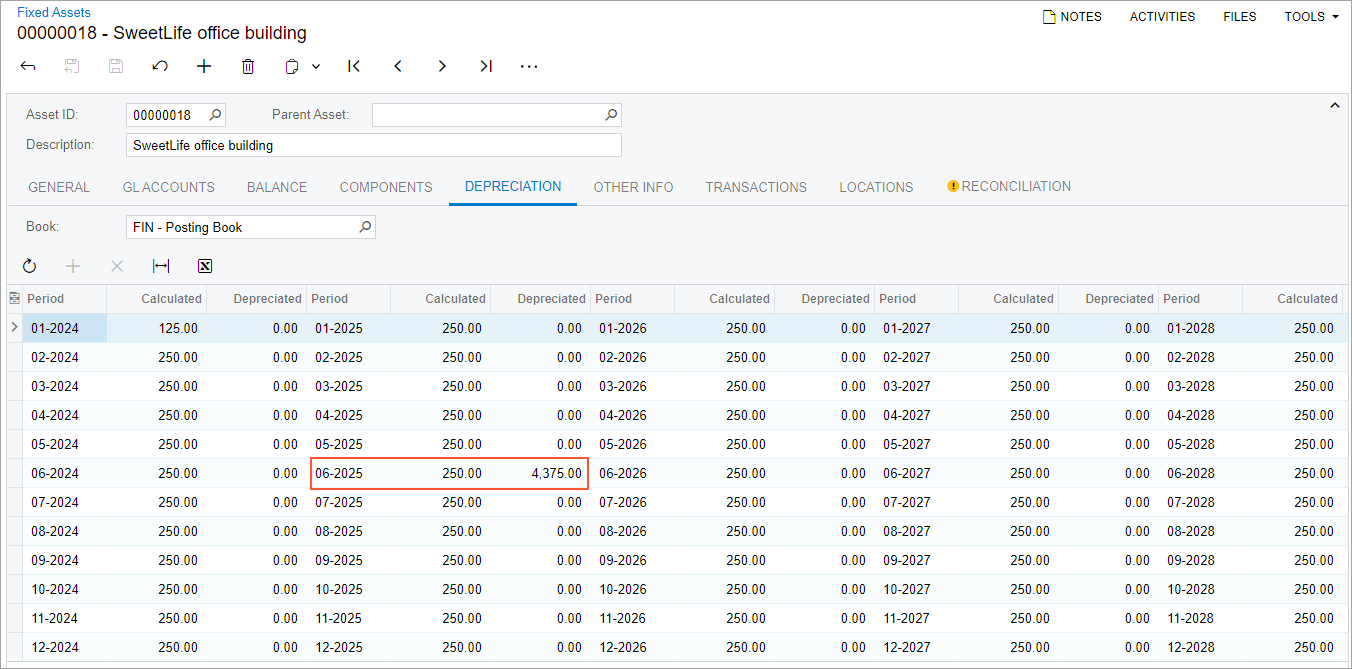
Task: Open the clipboard dropdown arrow
Action: point(316,66)
